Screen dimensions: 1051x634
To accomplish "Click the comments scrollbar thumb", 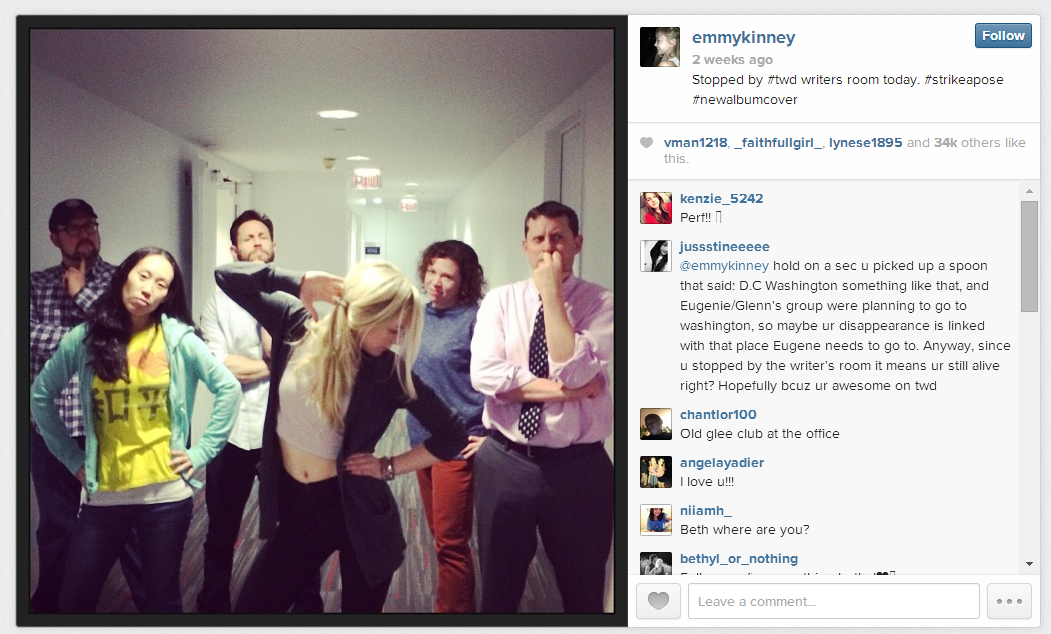I will click(1030, 256).
